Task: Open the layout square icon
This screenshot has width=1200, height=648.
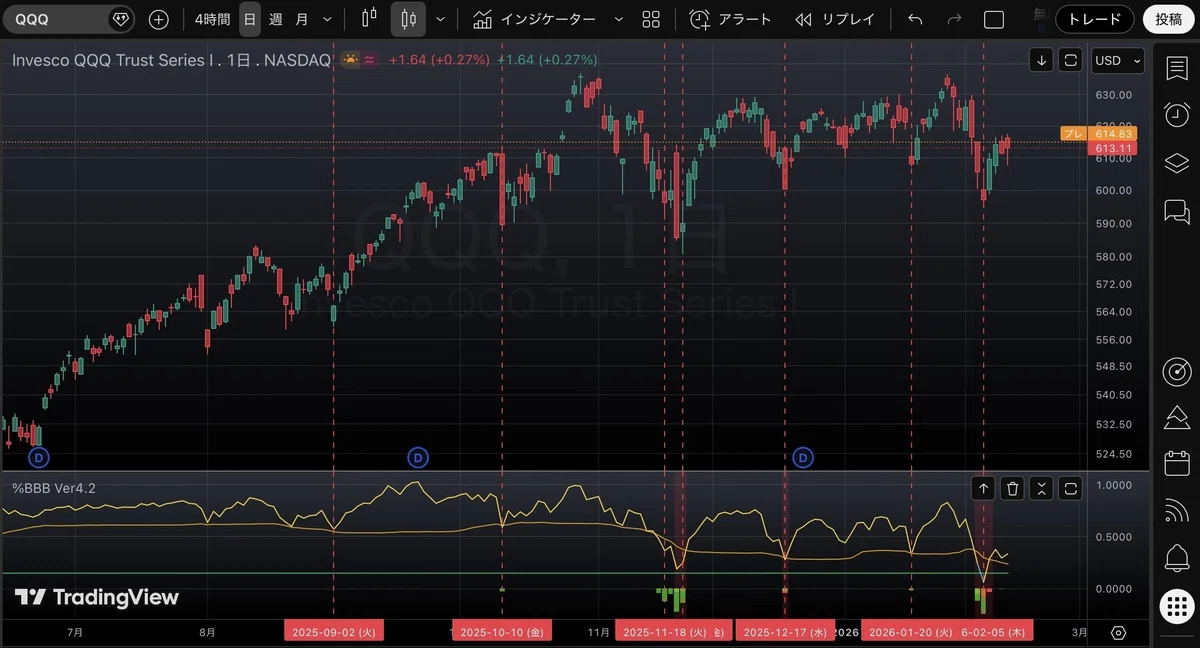Action: [994, 19]
